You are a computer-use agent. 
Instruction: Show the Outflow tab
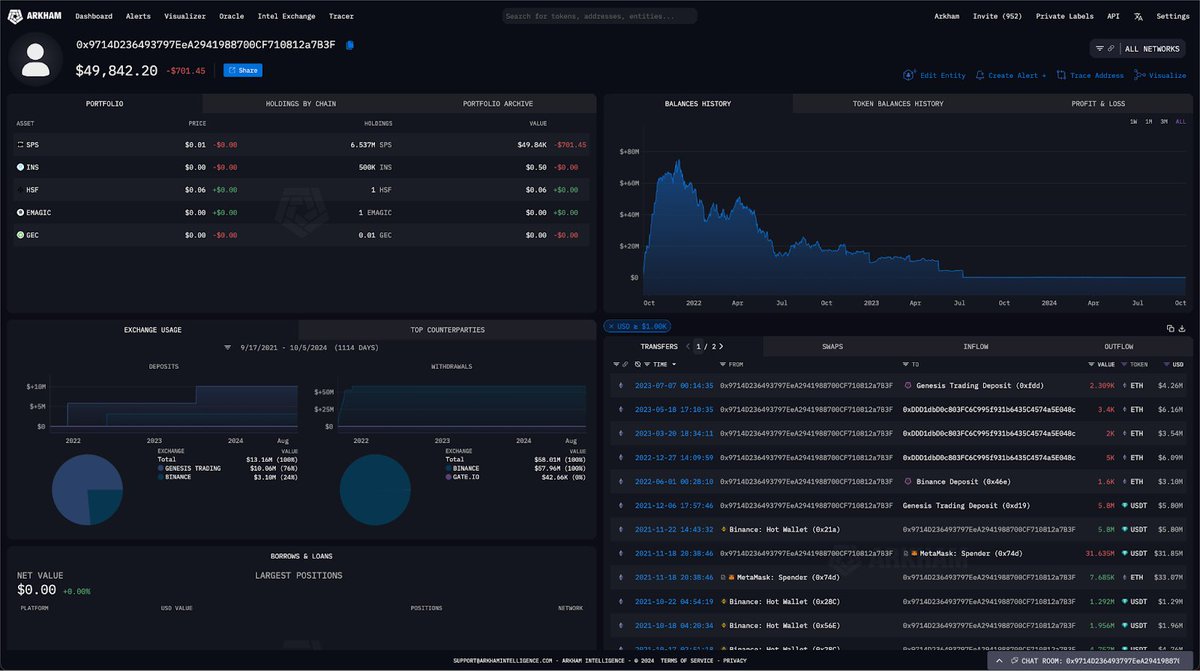pos(1119,347)
